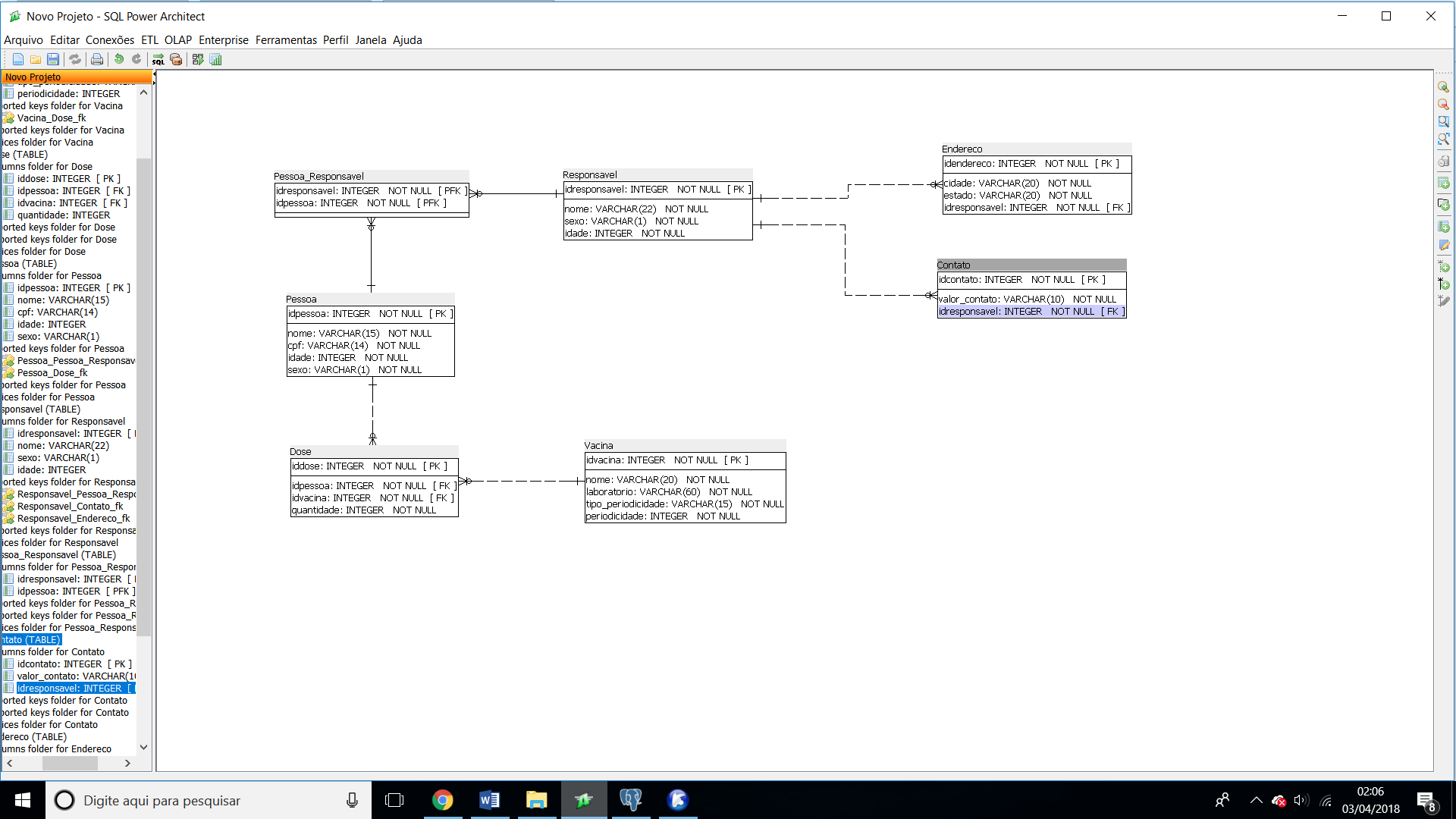Click the Automatic Layout icon
1456x819 pixels.
click(x=198, y=59)
